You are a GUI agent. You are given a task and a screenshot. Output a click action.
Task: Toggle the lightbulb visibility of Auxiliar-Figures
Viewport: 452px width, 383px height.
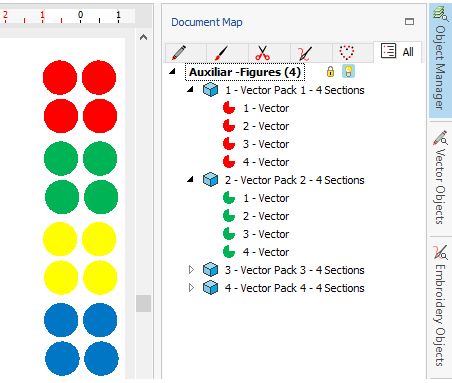348,71
